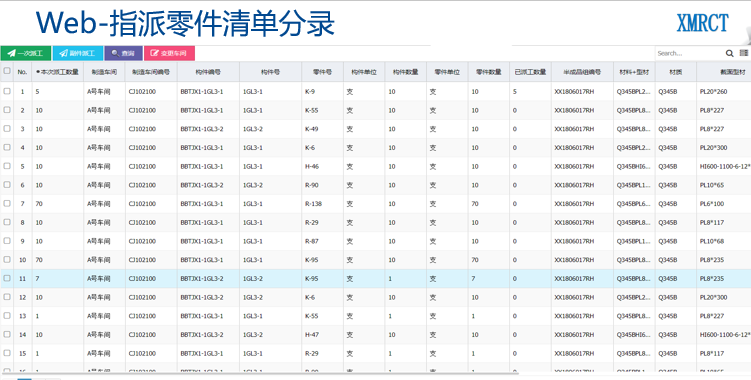751x380 pixels.
Task: Check the checkbox for row No. 13
Action: [7, 315]
